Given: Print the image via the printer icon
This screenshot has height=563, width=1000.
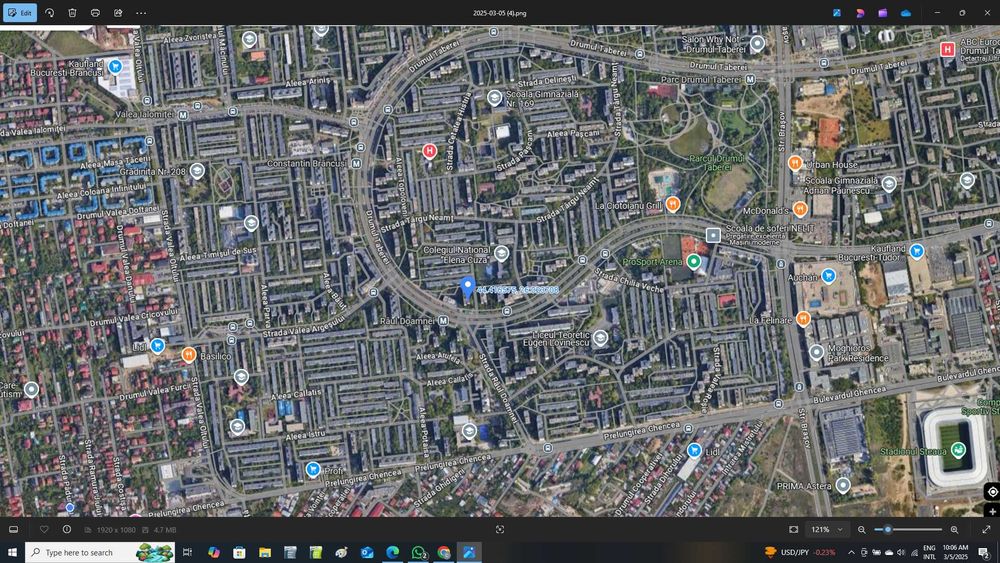Looking at the screenshot, I should pos(96,13).
